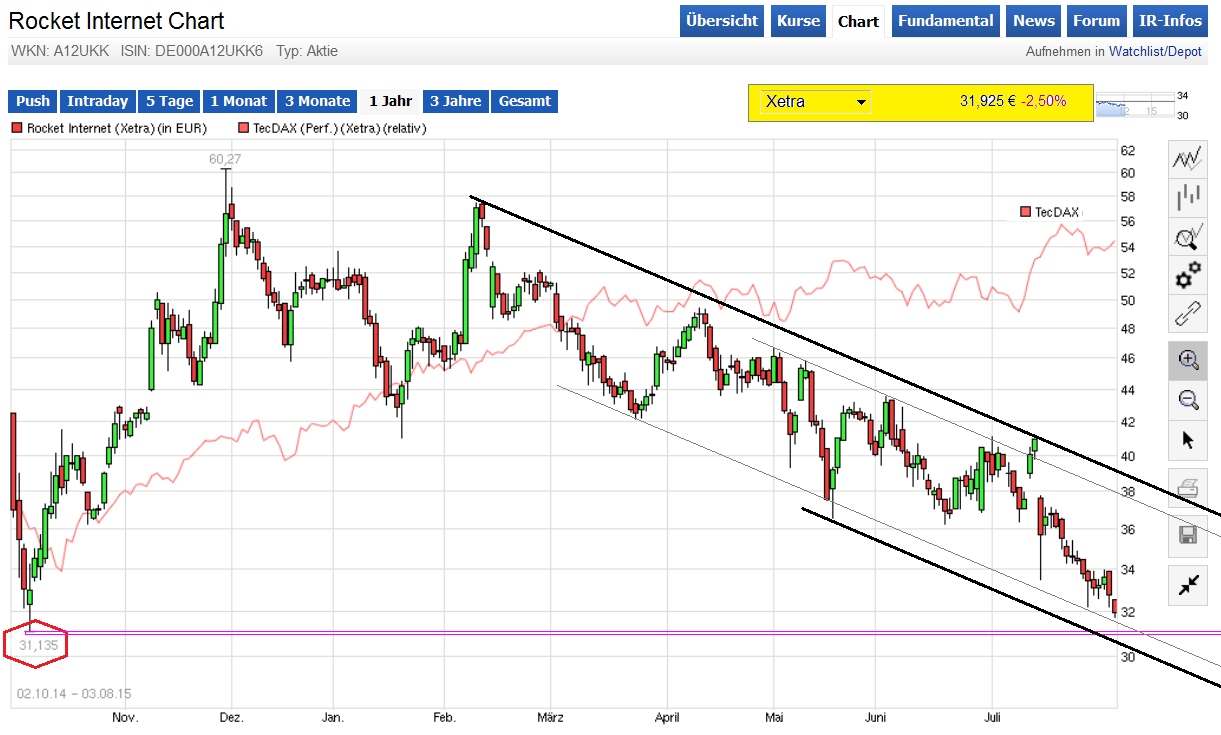
Task: Select the bar chart type icon
Action: coord(1188,198)
